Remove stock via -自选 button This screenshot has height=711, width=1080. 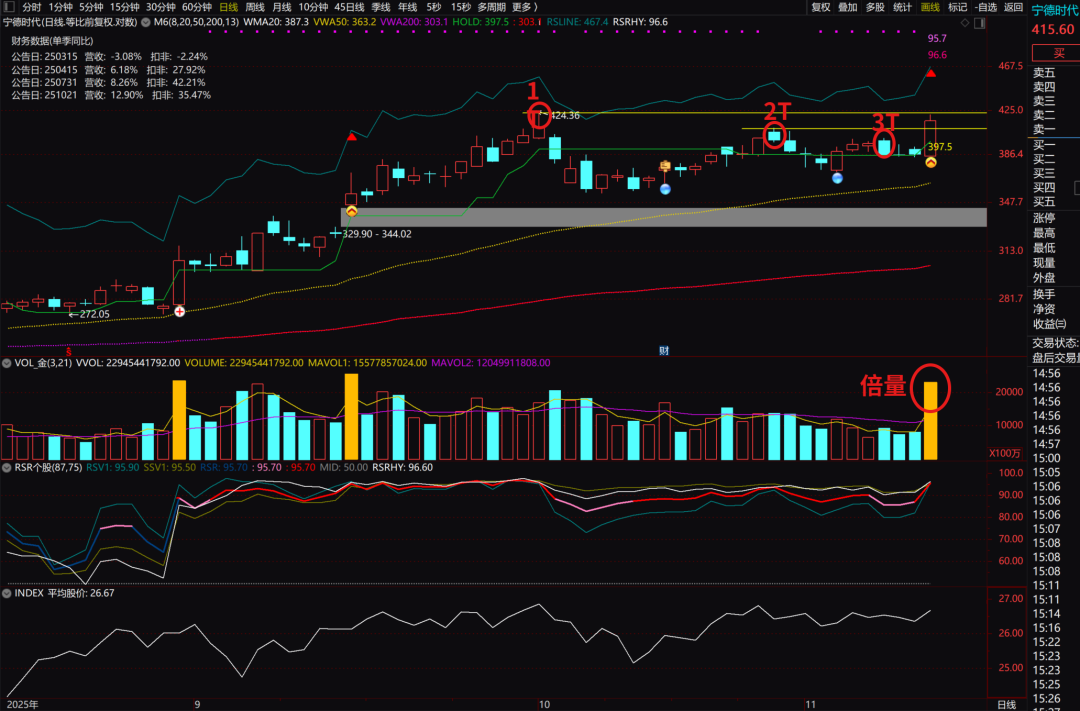(986, 7)
